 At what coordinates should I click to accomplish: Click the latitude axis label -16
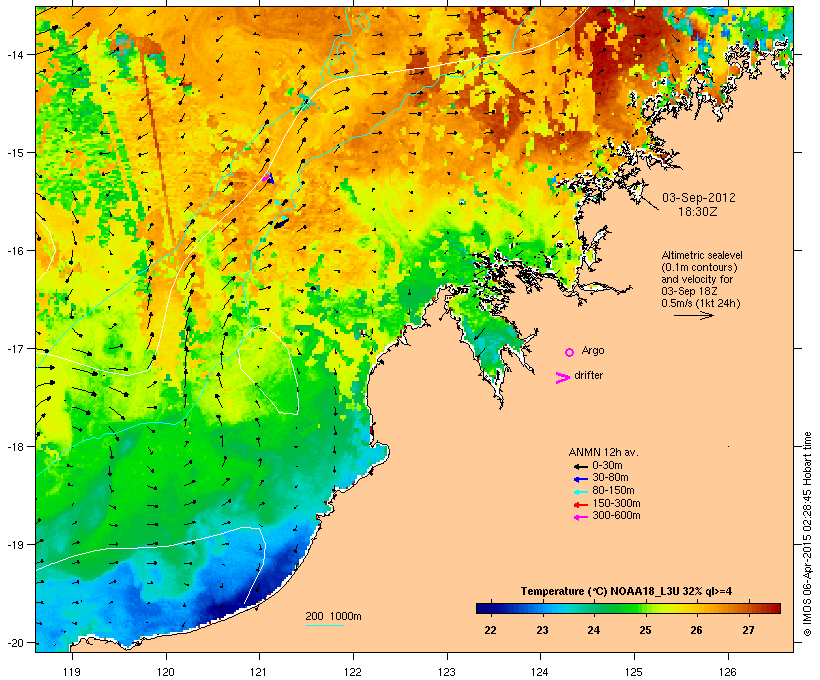coord(14,251)
